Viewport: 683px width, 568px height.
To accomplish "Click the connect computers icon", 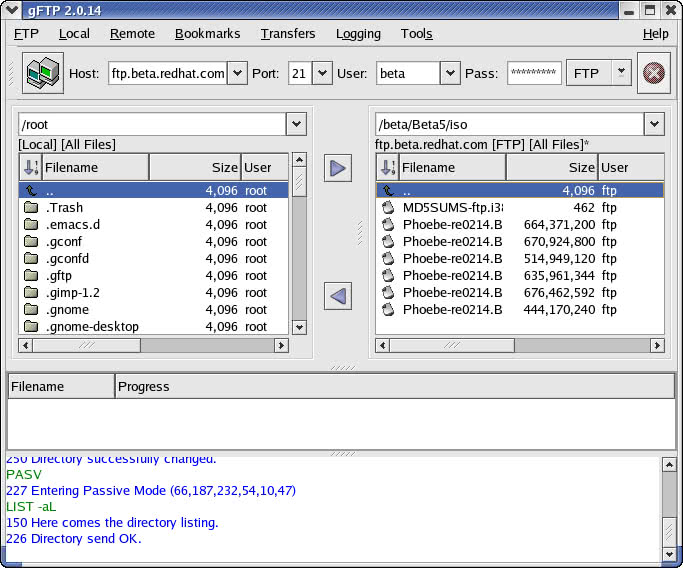I will click(x=43, y=73).
